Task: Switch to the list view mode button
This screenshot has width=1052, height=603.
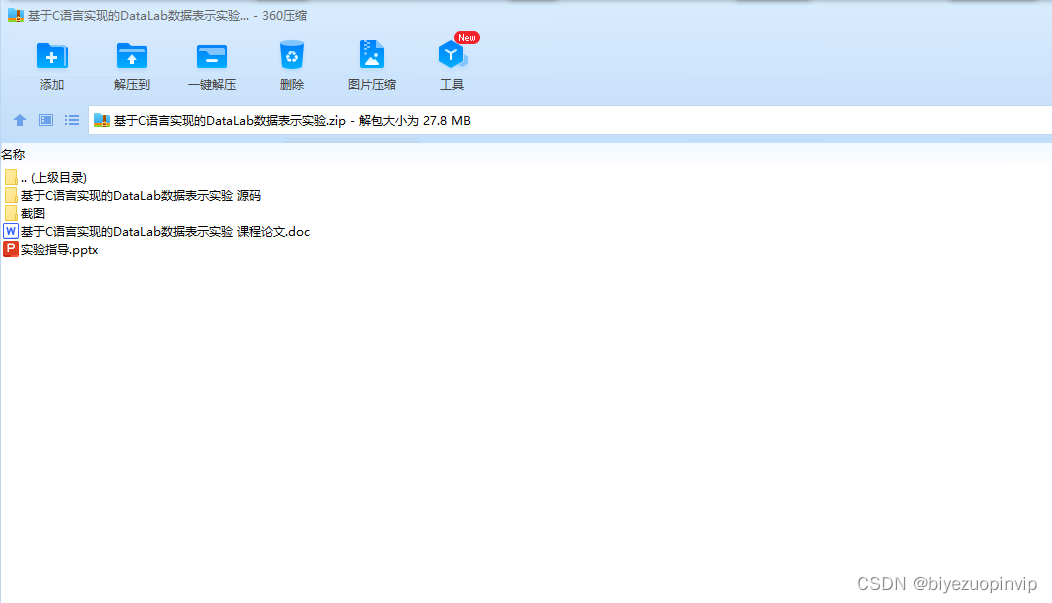Action: pos(72,120)
